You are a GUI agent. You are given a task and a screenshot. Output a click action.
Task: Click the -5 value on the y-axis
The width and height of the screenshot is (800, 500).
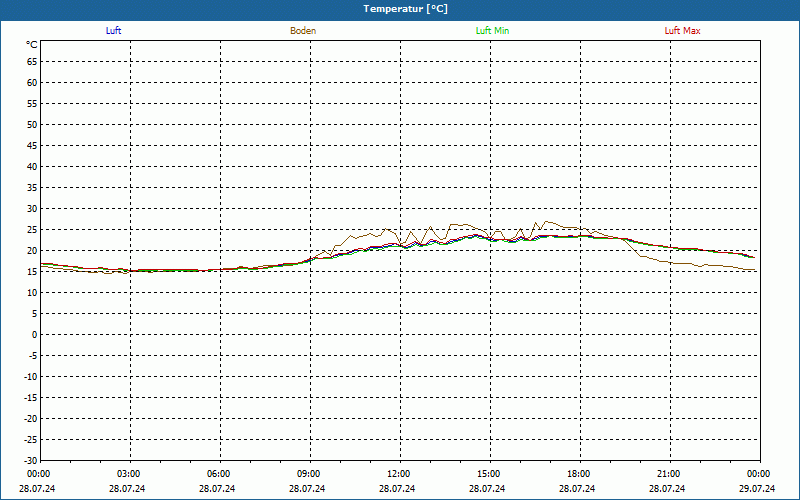tap(33, 356)
